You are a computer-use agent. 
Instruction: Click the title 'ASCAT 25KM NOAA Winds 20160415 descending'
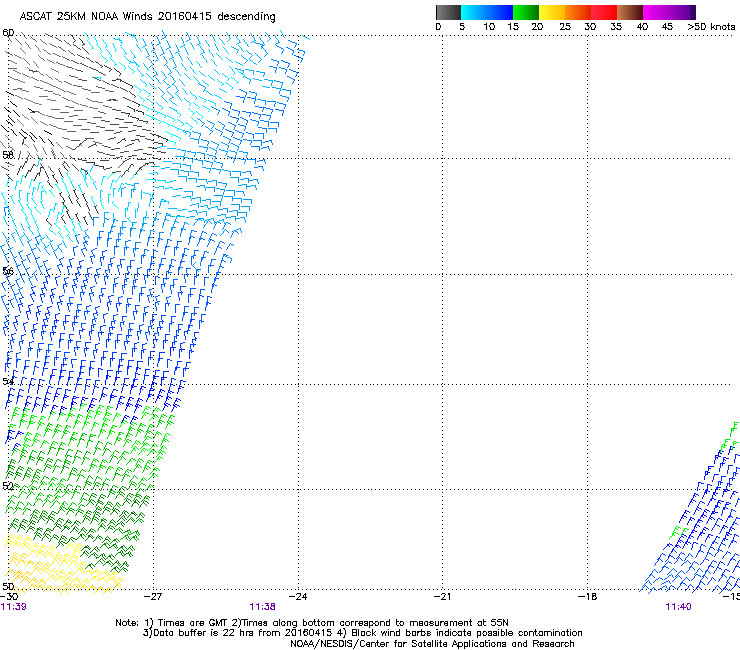tap(147, 17)
